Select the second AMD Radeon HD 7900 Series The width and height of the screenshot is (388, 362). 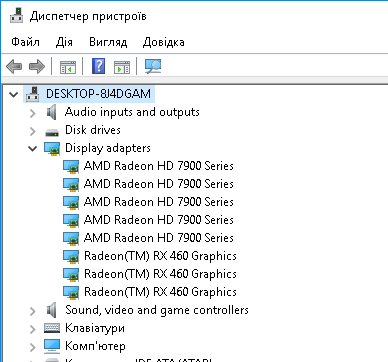(x=159, y=184)
